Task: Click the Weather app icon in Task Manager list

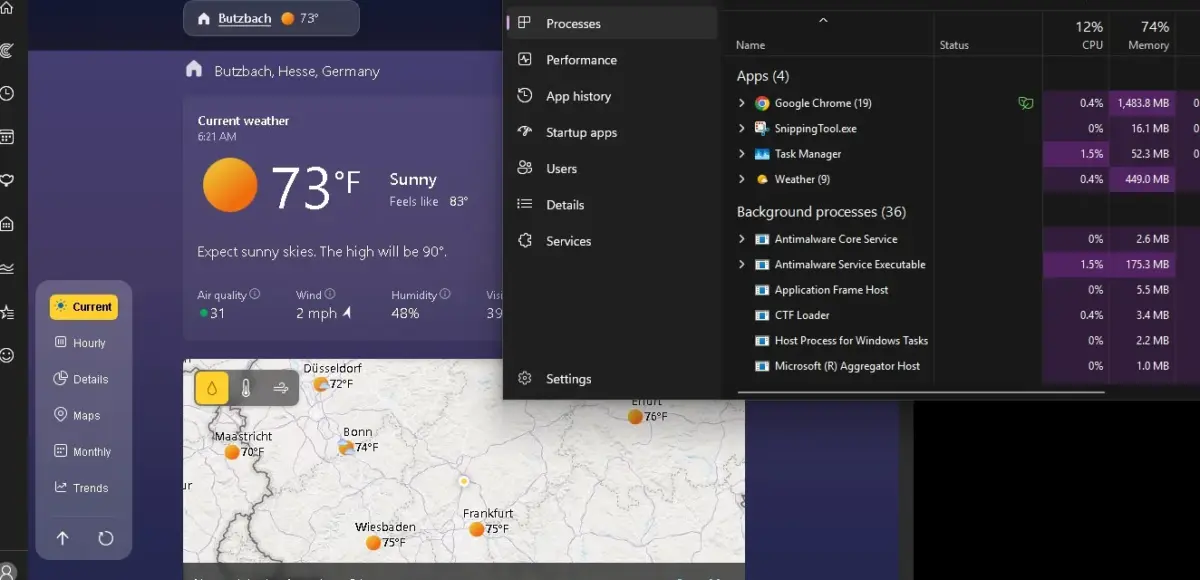Action: [x=762, y=179]
